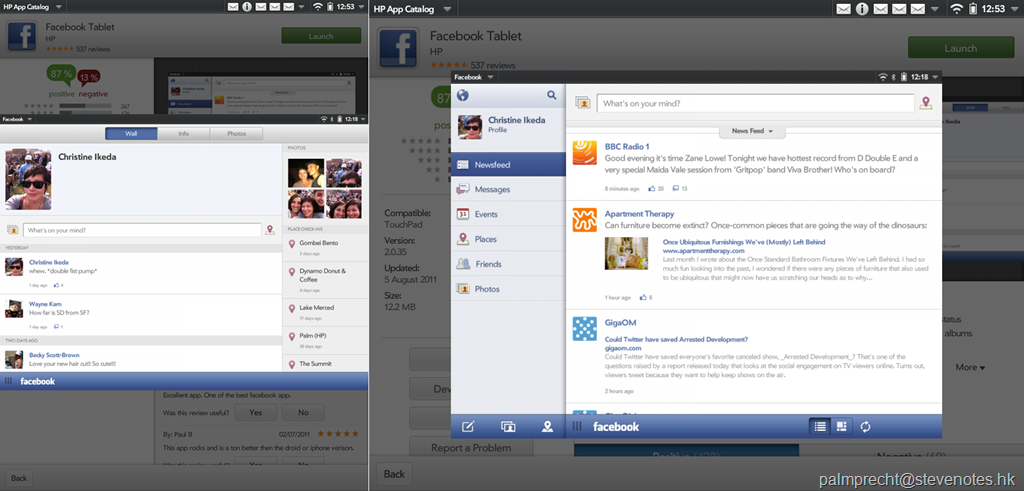
Task: Open Photos in the Facebook sidebar
Action: point(508,289)
